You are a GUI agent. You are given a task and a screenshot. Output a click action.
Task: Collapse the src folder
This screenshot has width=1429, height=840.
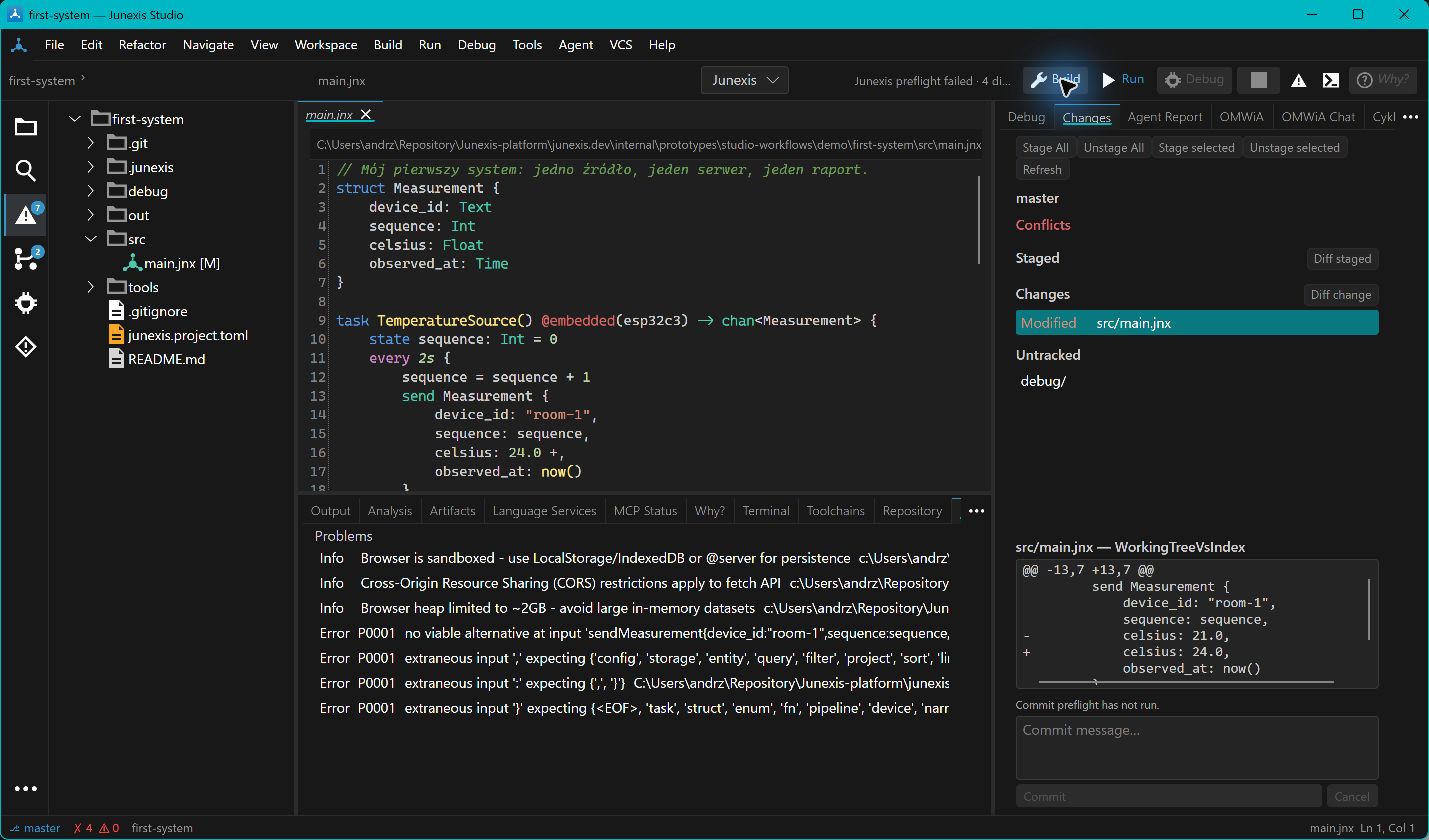pos(90,239)
